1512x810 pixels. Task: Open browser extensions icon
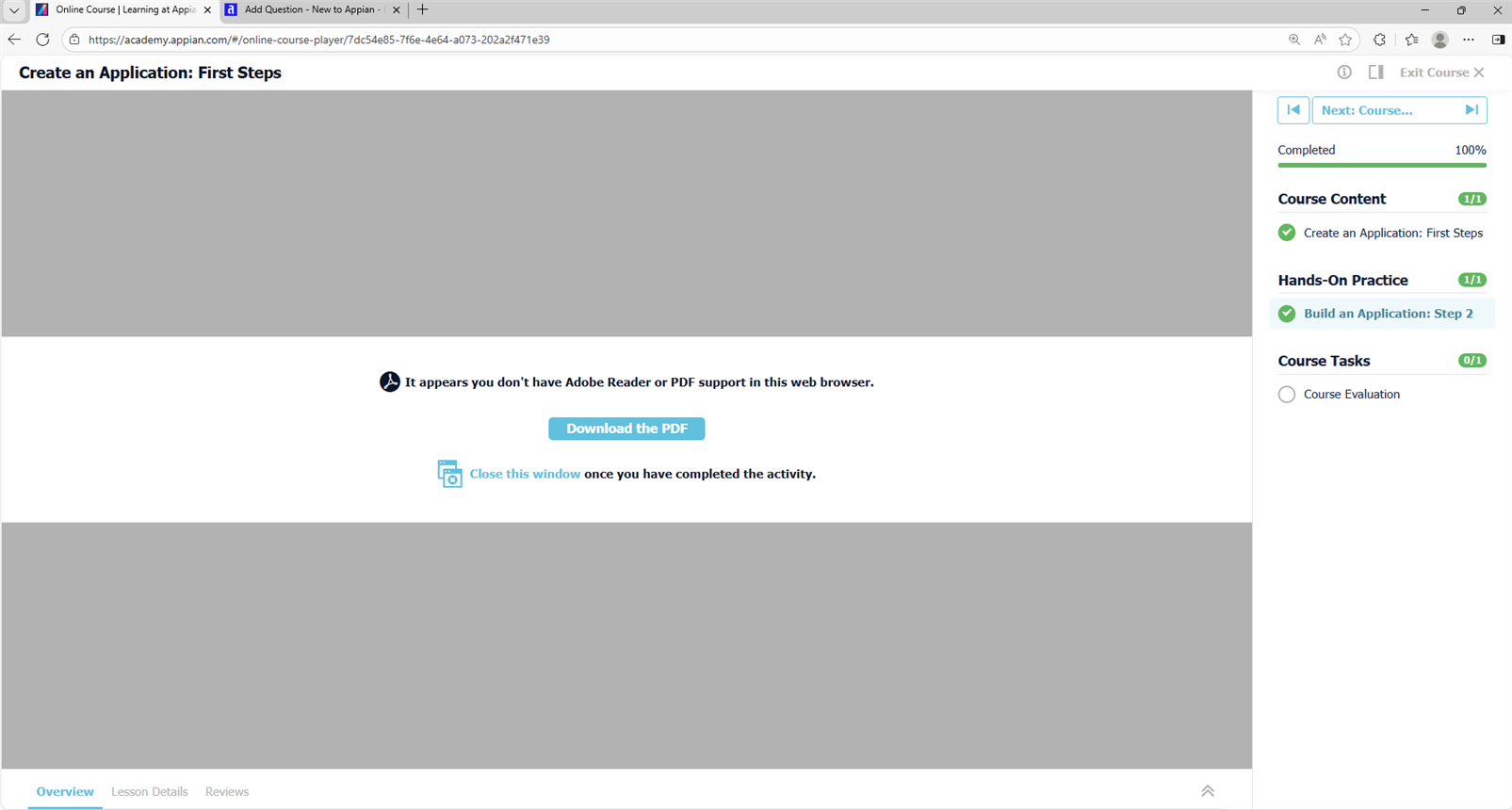[1379, 40]
